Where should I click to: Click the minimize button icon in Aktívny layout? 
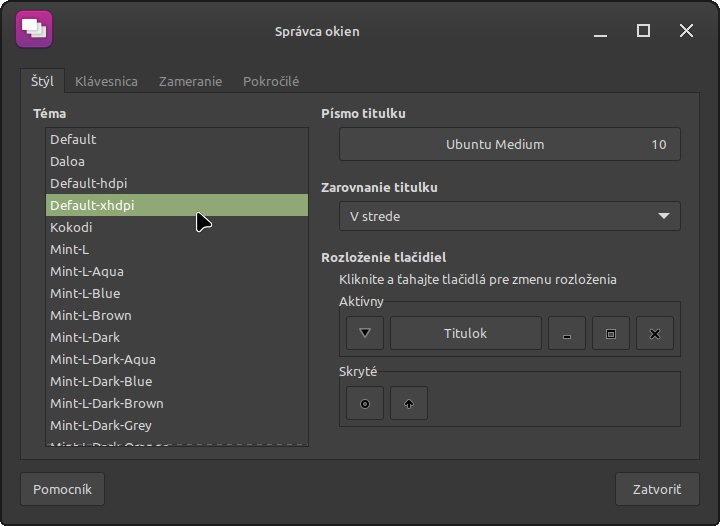(567, 333)
